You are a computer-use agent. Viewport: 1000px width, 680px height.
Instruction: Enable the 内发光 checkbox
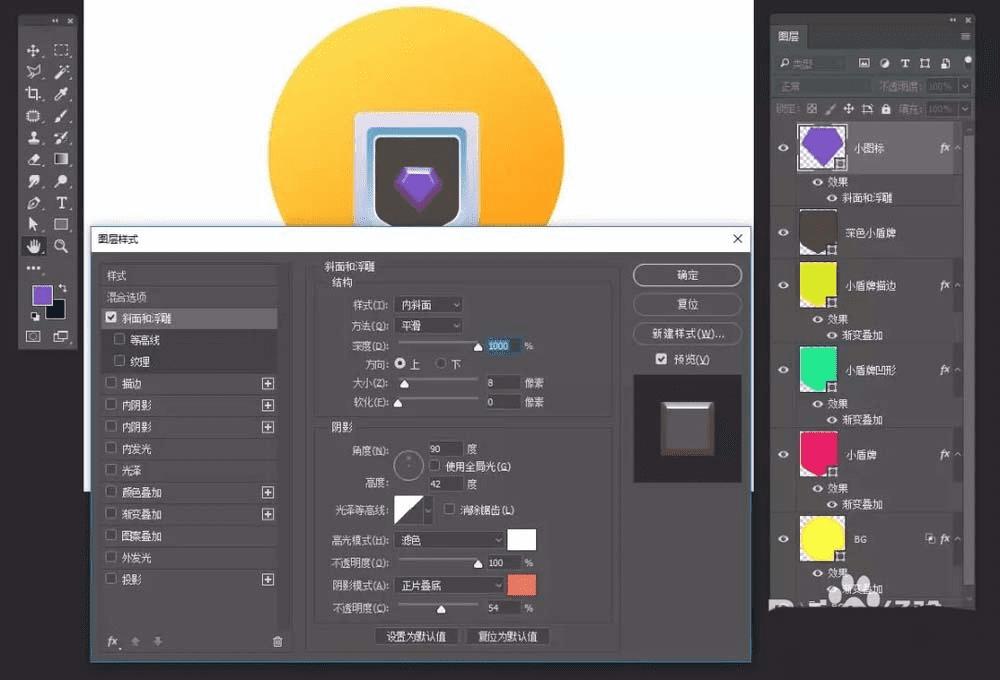pyautogui.click(x=111, y=448)
